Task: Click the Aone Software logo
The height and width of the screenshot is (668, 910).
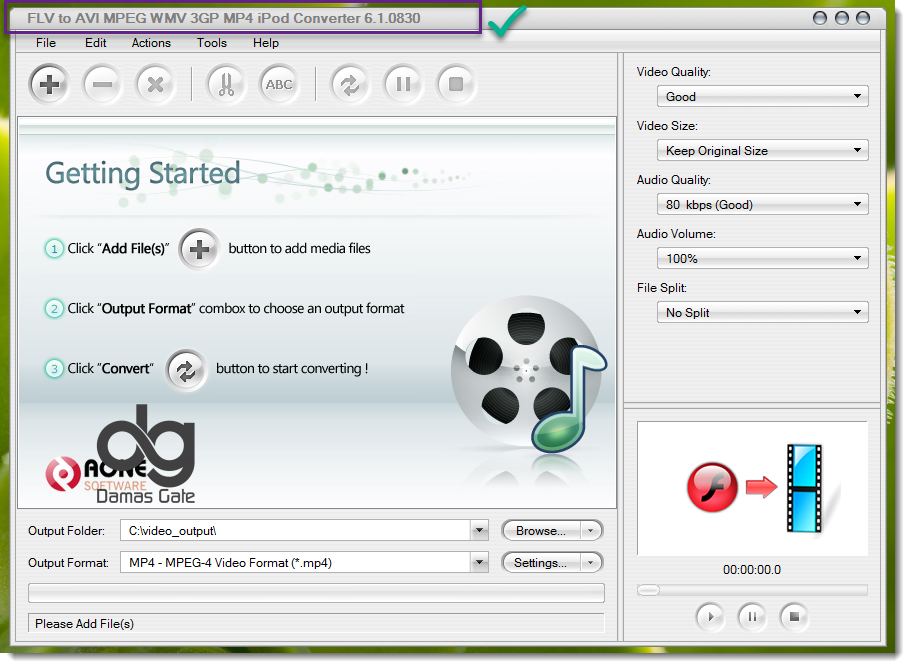Action: [98, 474]
